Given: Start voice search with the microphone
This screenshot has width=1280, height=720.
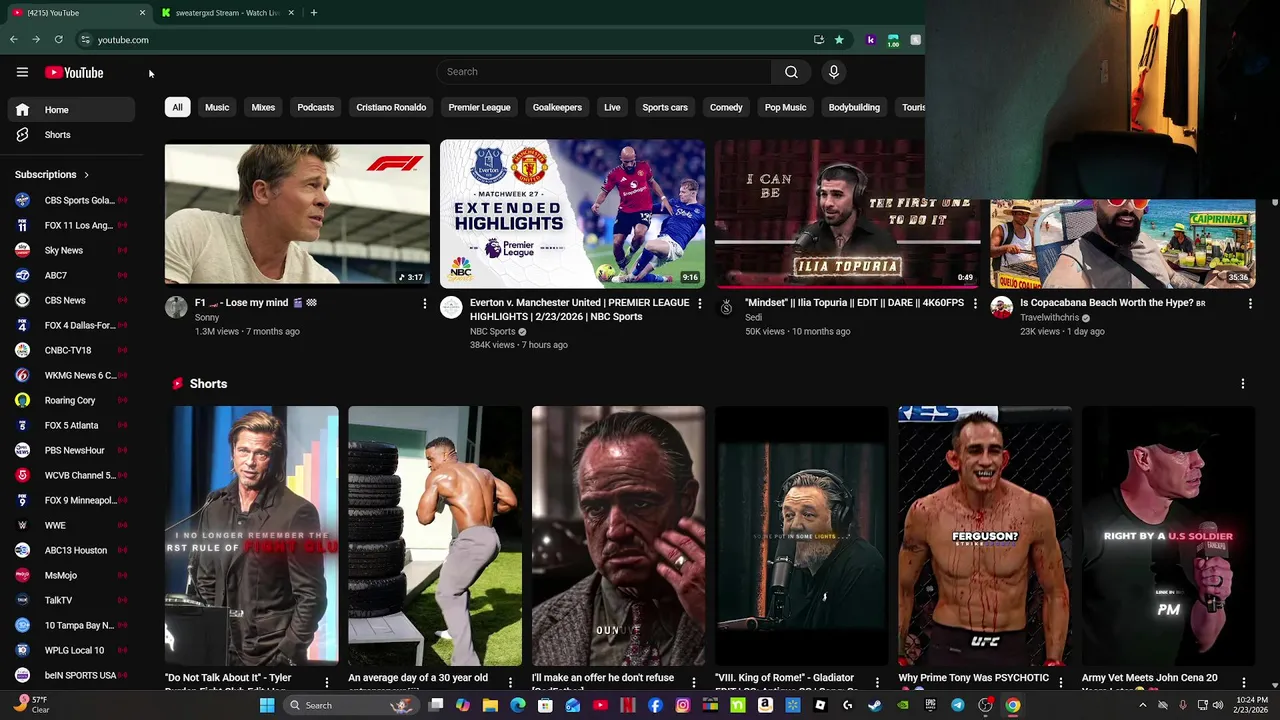Looking at the screenshot, I should tap(833, 72).
